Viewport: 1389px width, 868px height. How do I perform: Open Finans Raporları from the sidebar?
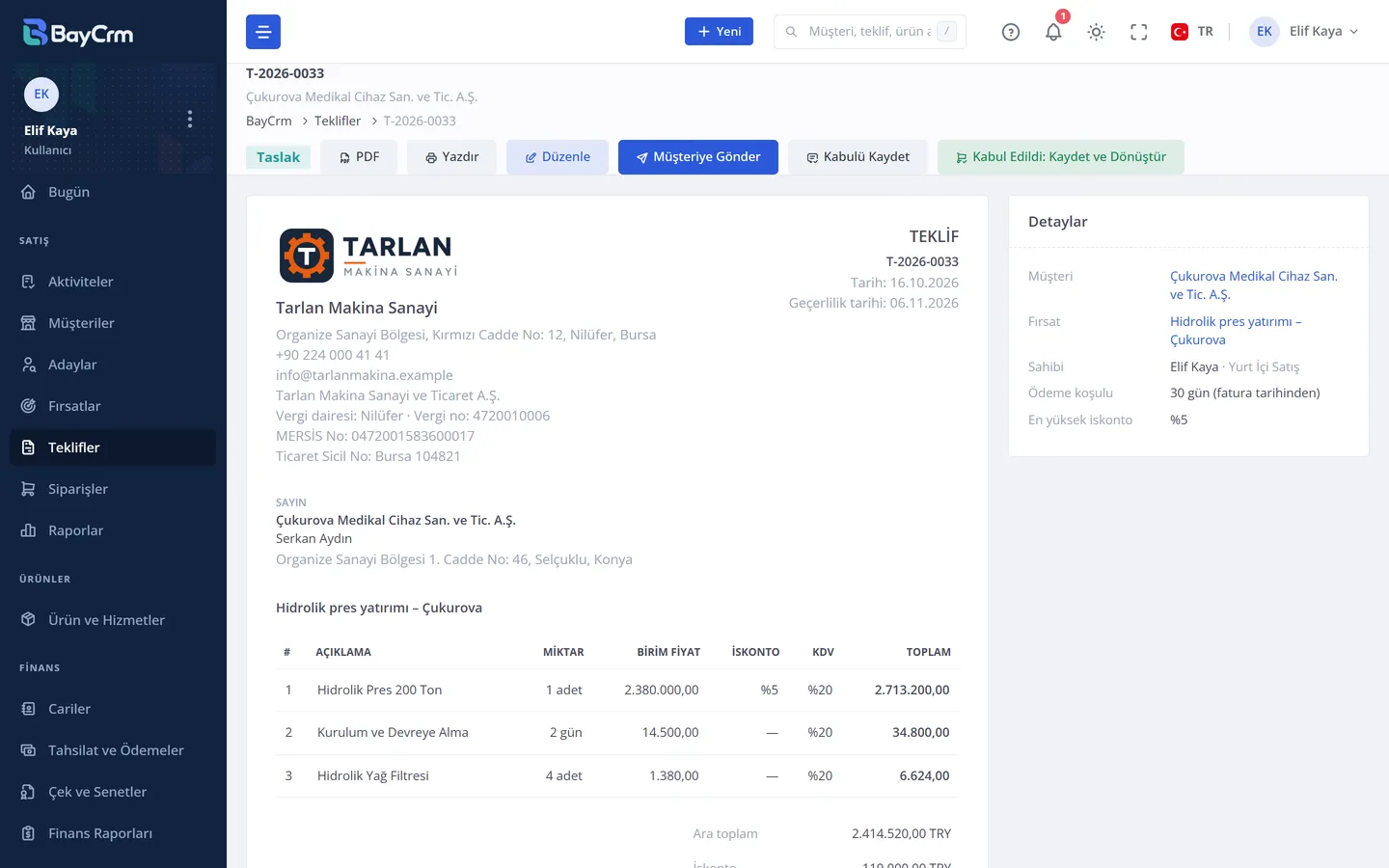[113, 833]
